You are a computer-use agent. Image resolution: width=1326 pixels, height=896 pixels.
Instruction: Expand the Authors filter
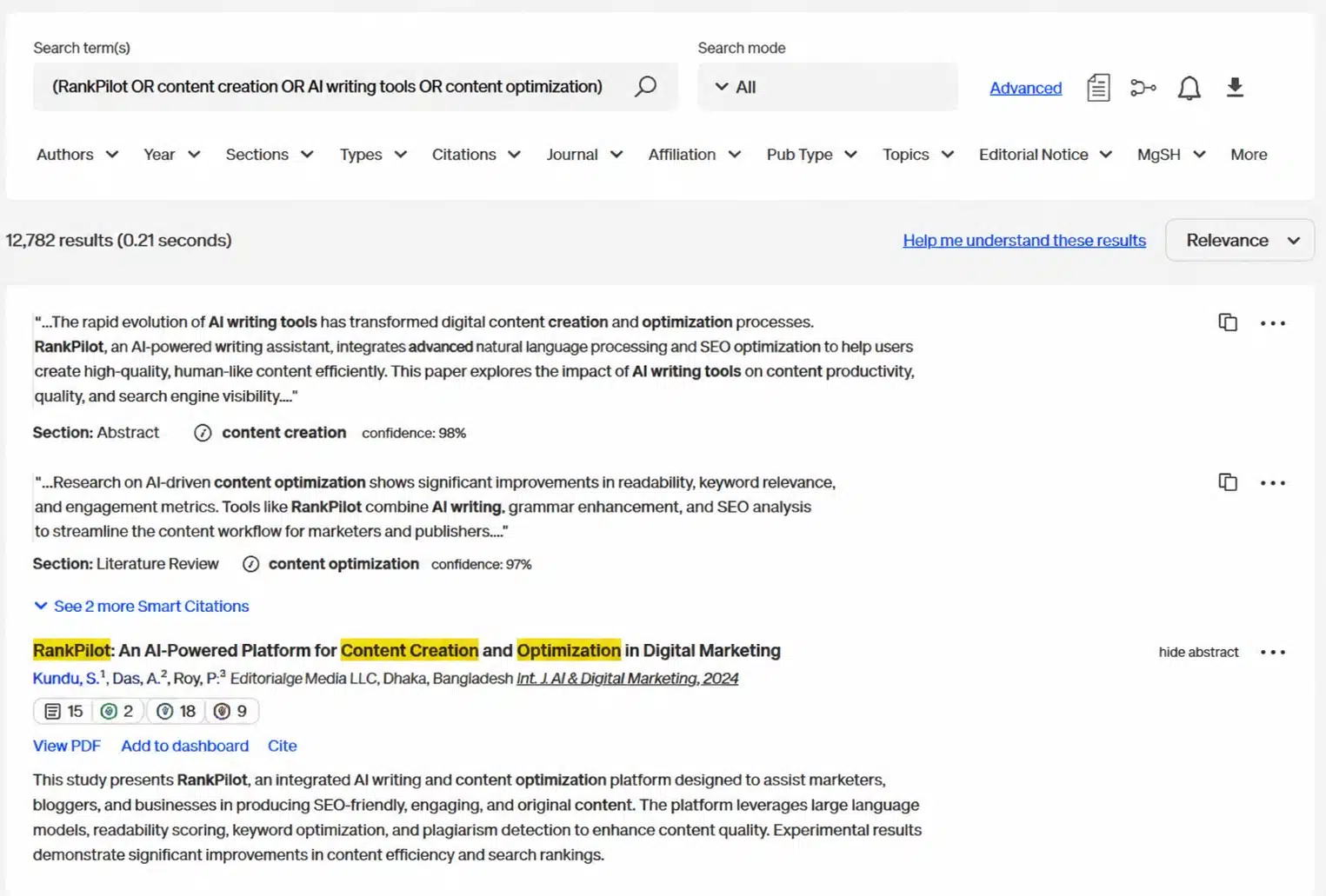(77, 155)
